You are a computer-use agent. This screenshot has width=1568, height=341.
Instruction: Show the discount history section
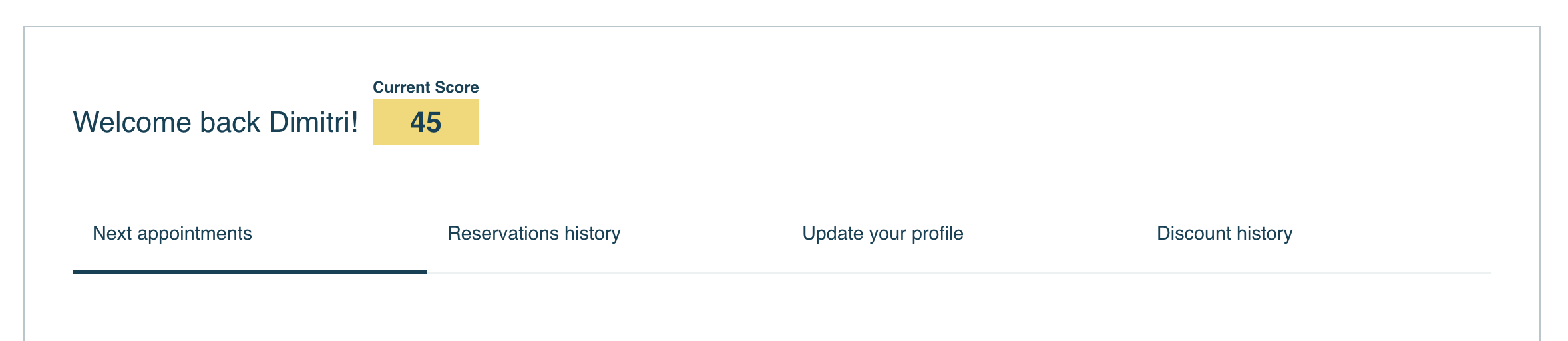[1225, 234]
